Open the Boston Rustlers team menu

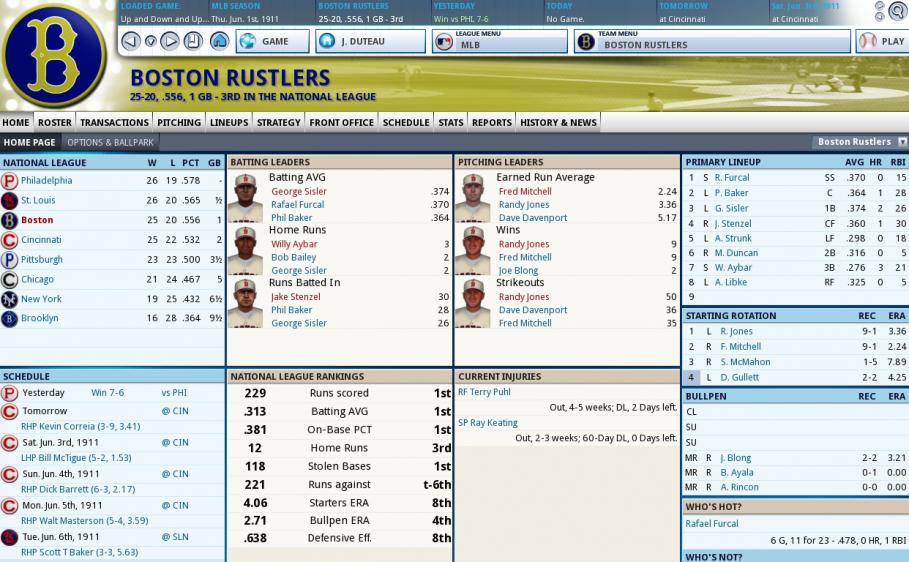coord(712,41)
